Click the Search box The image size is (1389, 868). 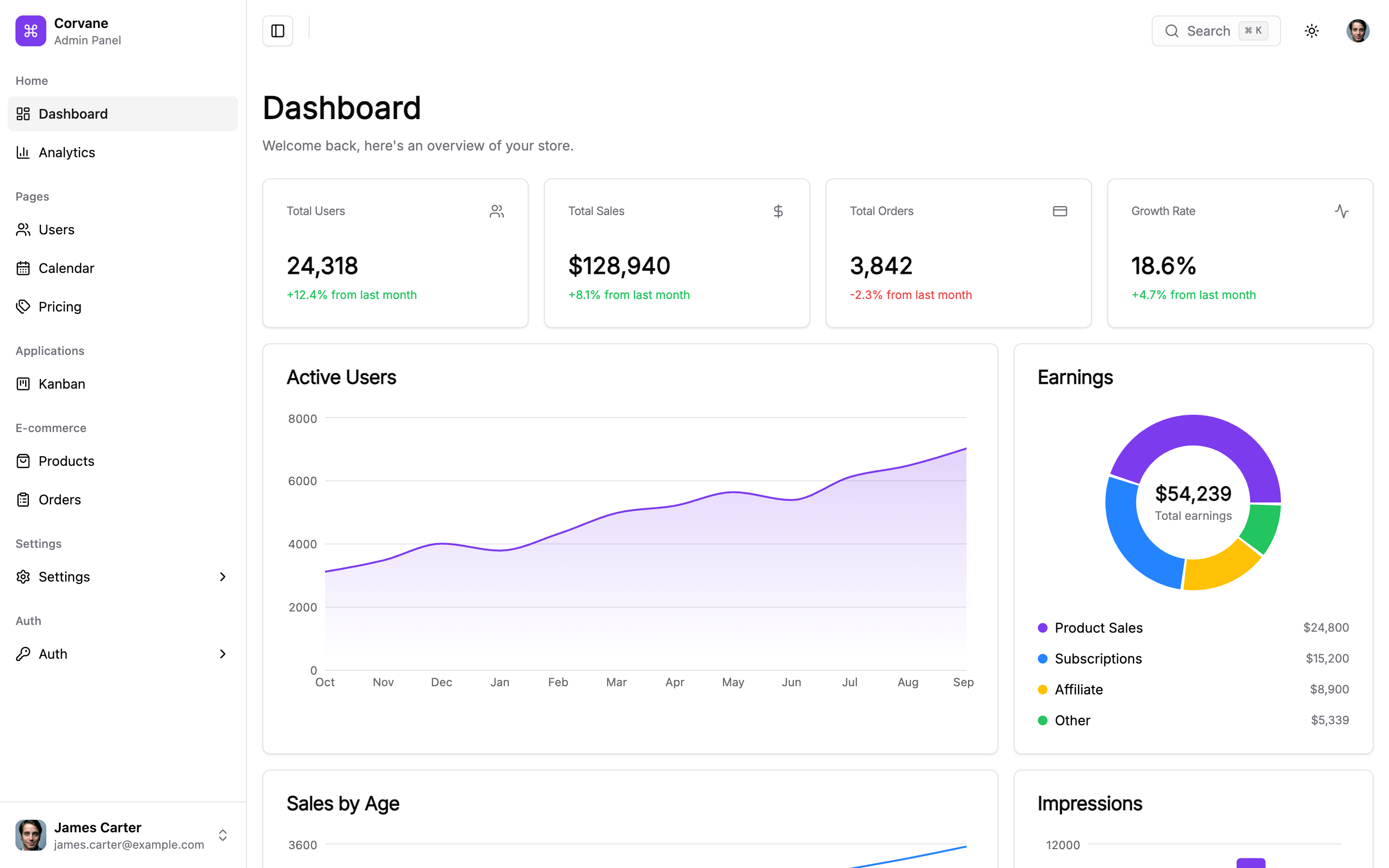1216,31
